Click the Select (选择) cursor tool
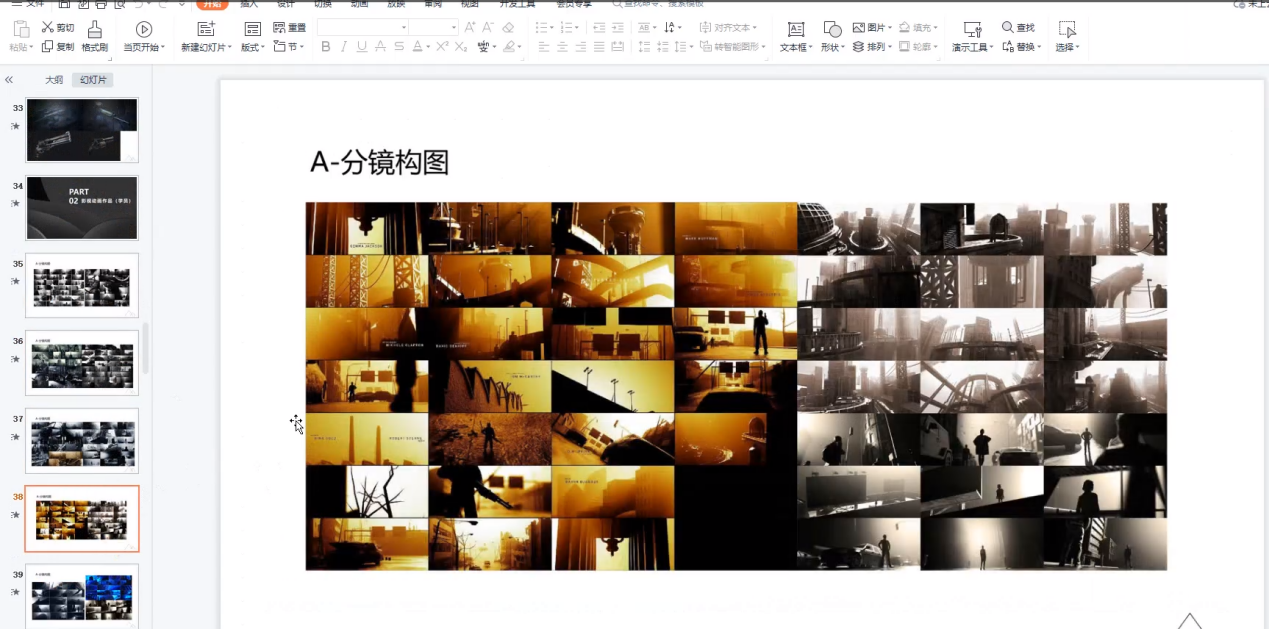The height and width of the screenshot is (629, 1269). pyautogui.click(x=1068, y=37)
